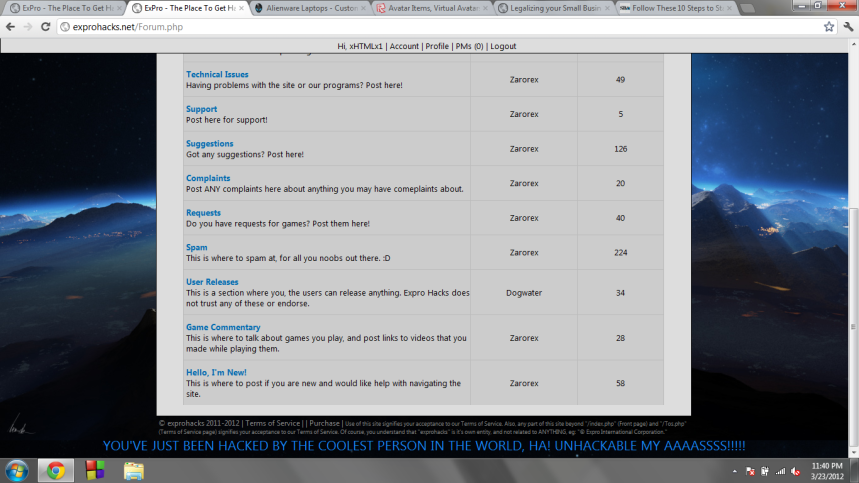The width and height of the screenshot is (859, 483).
Task: Close the Alienware Laptops tab
Action: point(363,8)
